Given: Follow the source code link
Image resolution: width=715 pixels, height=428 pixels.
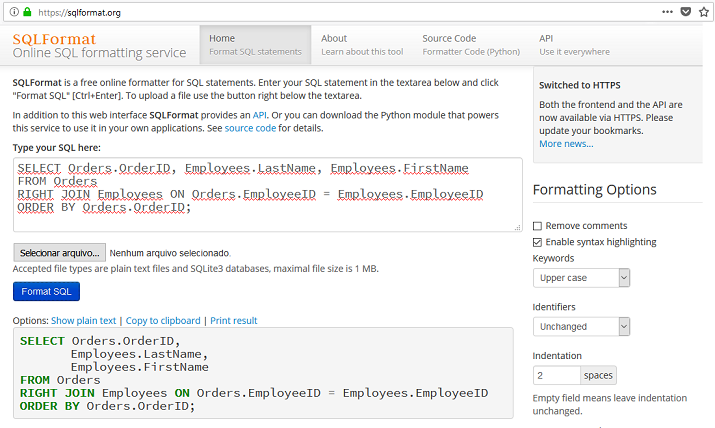Looking at the screenshot, I should click(250, 128).
